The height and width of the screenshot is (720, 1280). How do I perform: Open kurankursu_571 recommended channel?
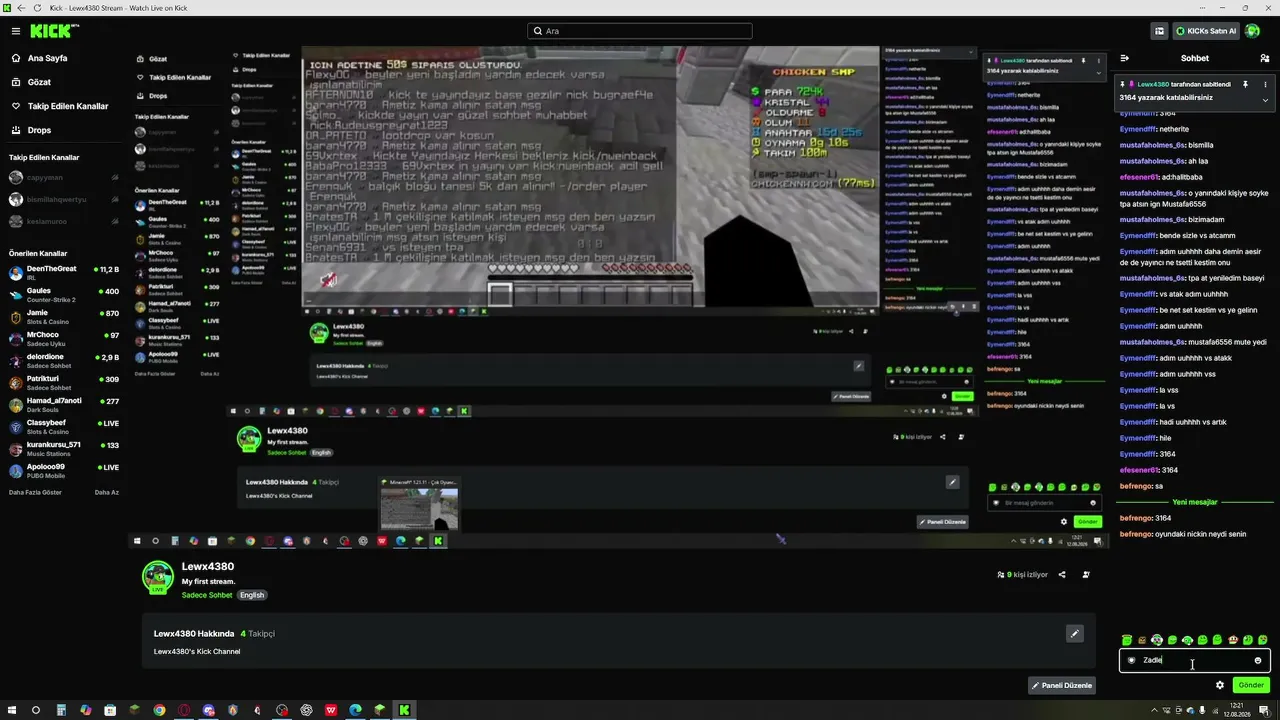(x=63, y=448)
